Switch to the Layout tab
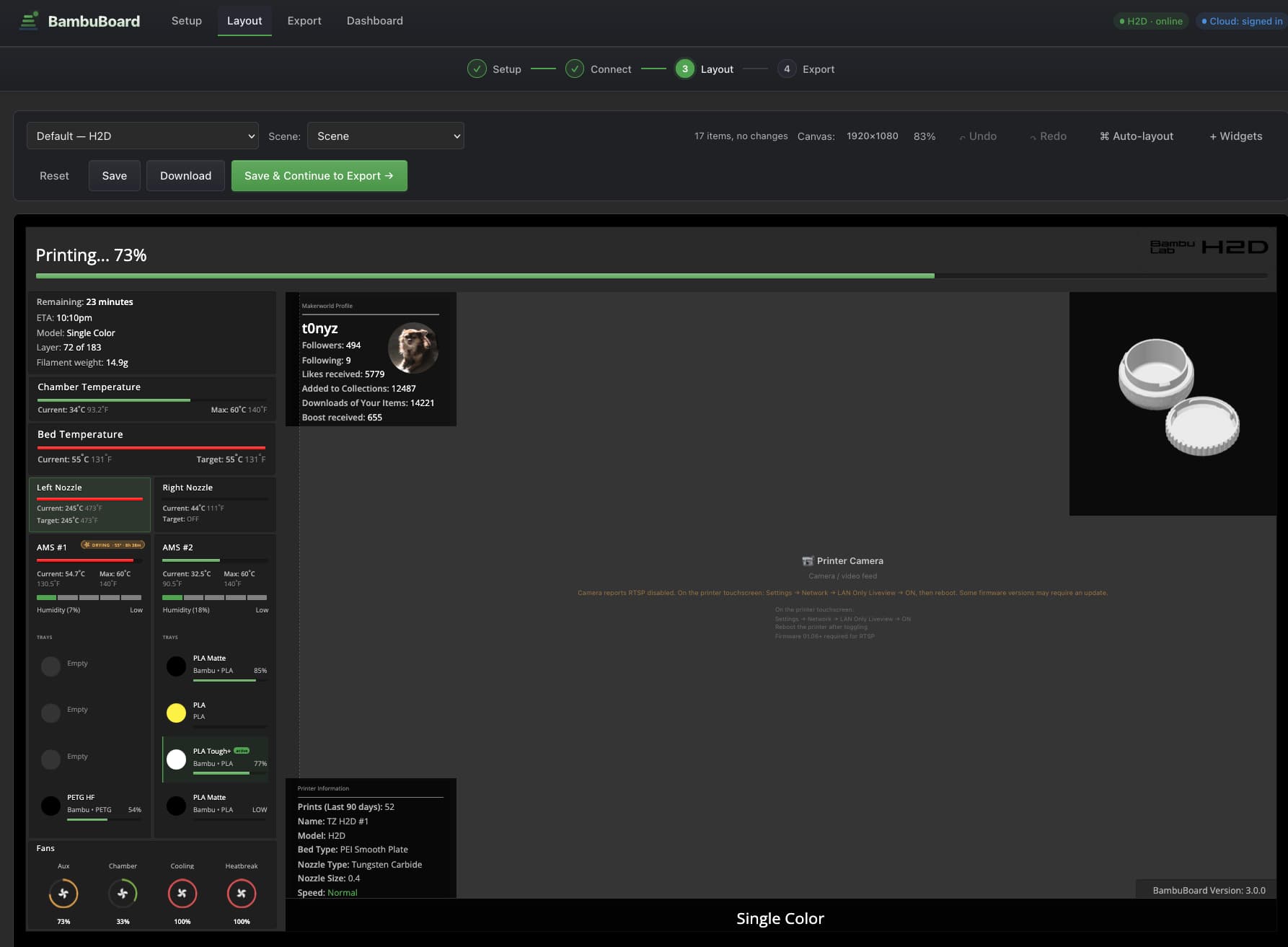 (244, 21)
